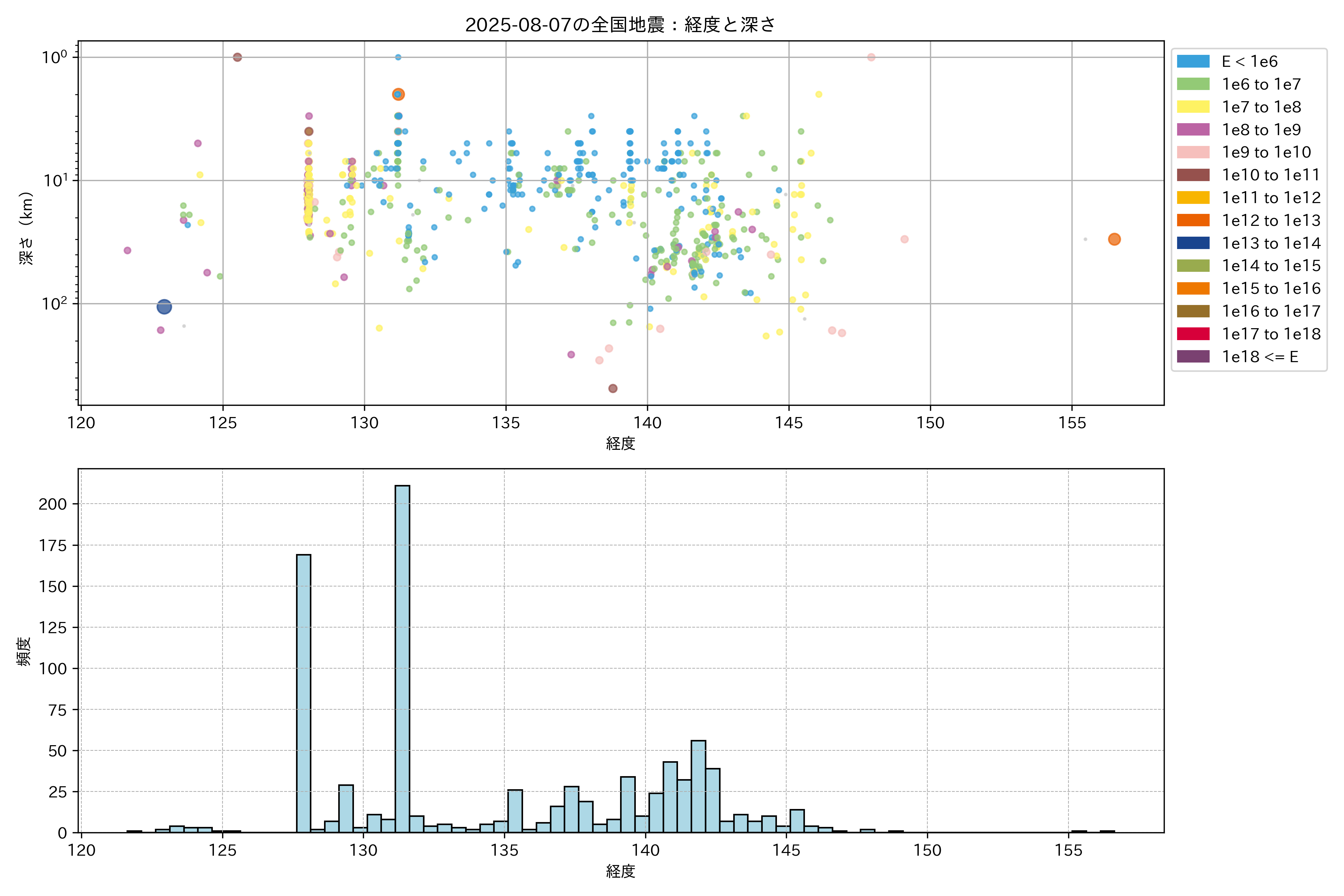Click the 頻度 y-axis label
1344x896 pixels.
click(x=24, y=651)
